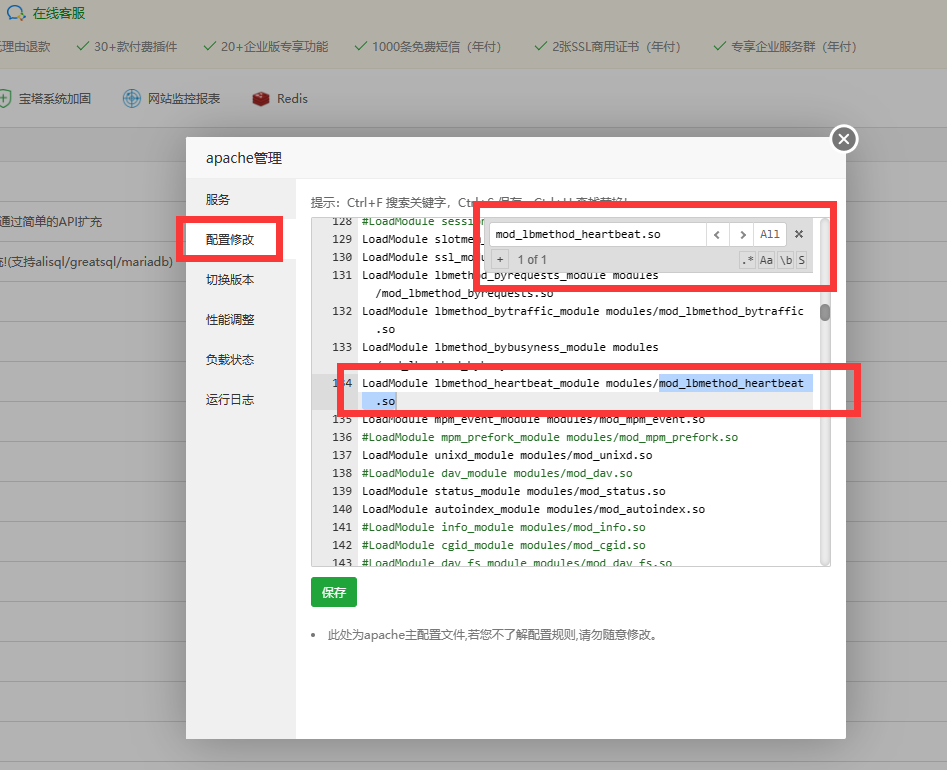Viewport: 947px width, 770px height.
Task: Open 网站监控报表 icon
Action: click(132, 99)
